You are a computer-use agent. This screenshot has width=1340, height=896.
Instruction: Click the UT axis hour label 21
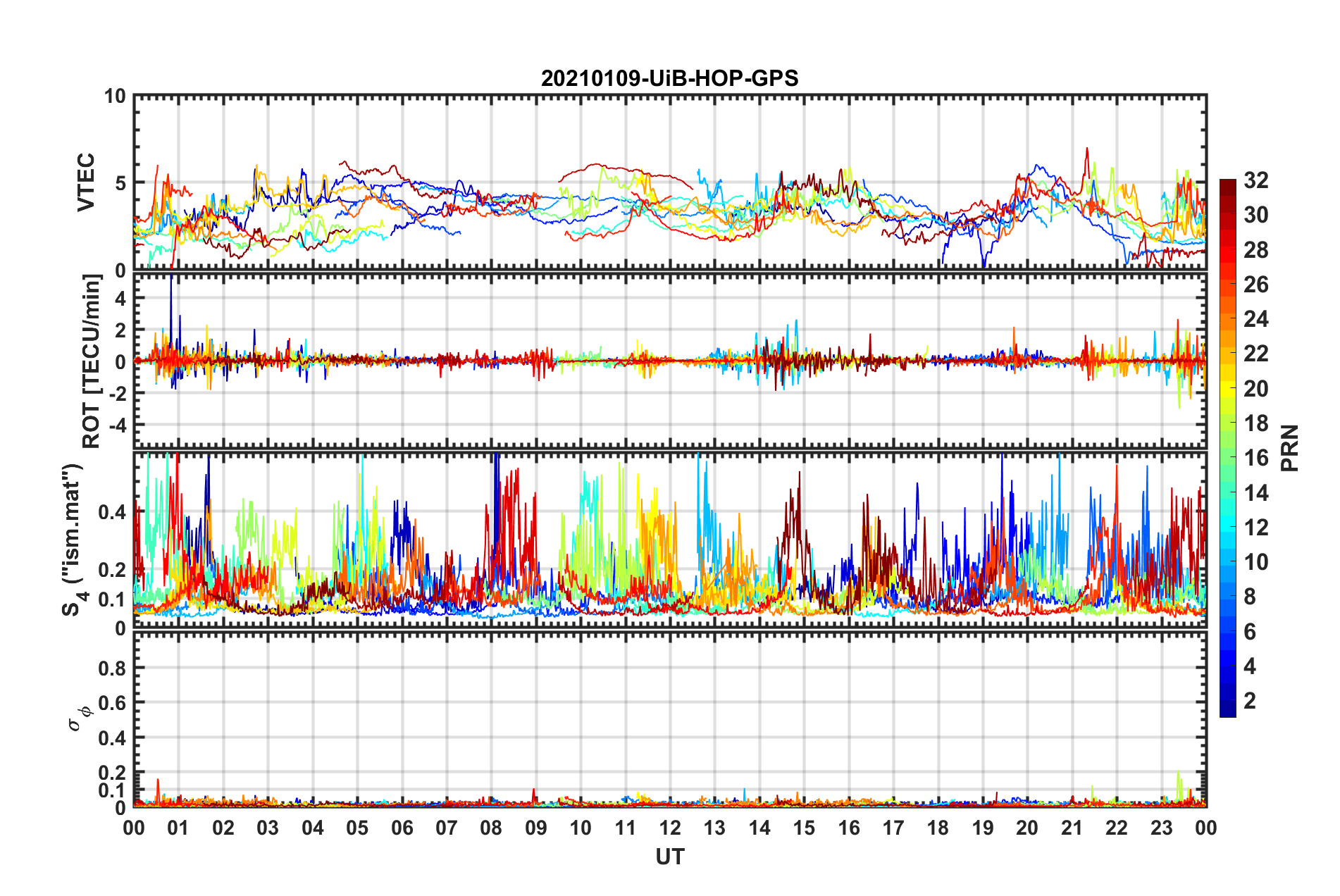[1072, 828]
